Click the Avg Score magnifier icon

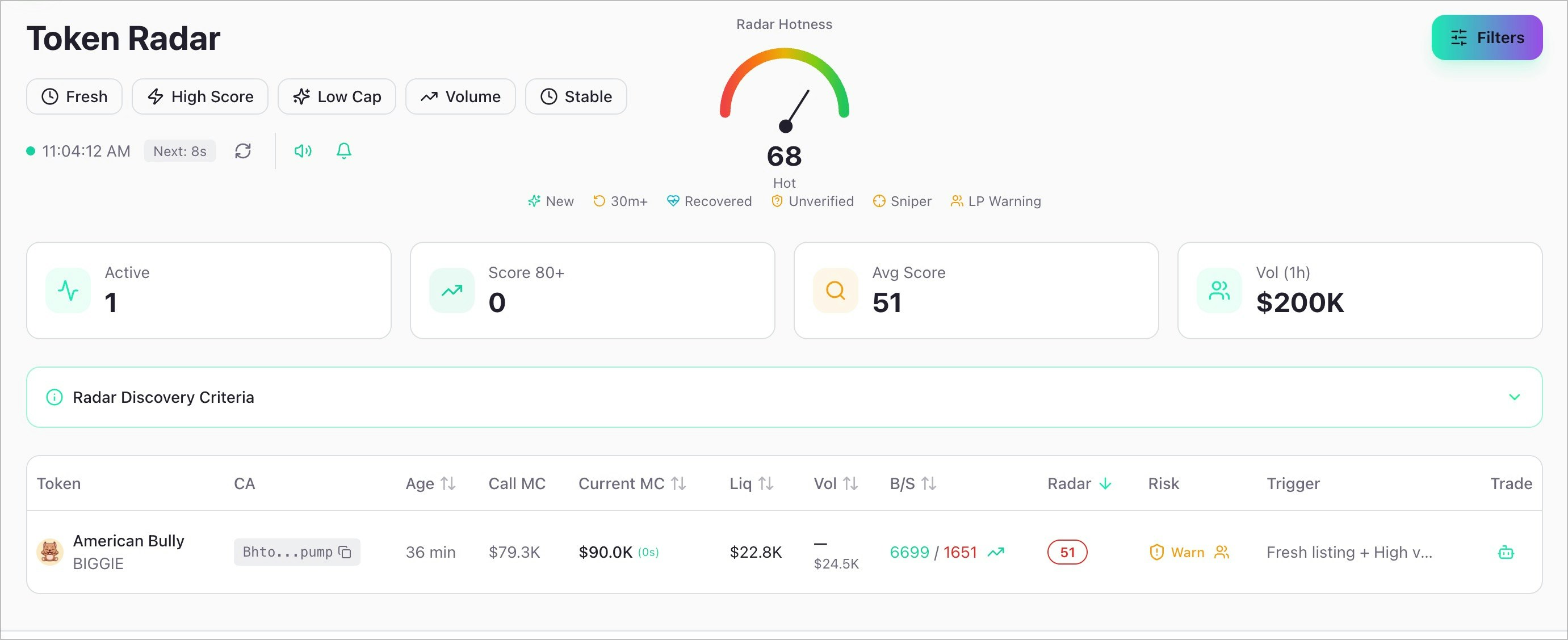point(835,291)
